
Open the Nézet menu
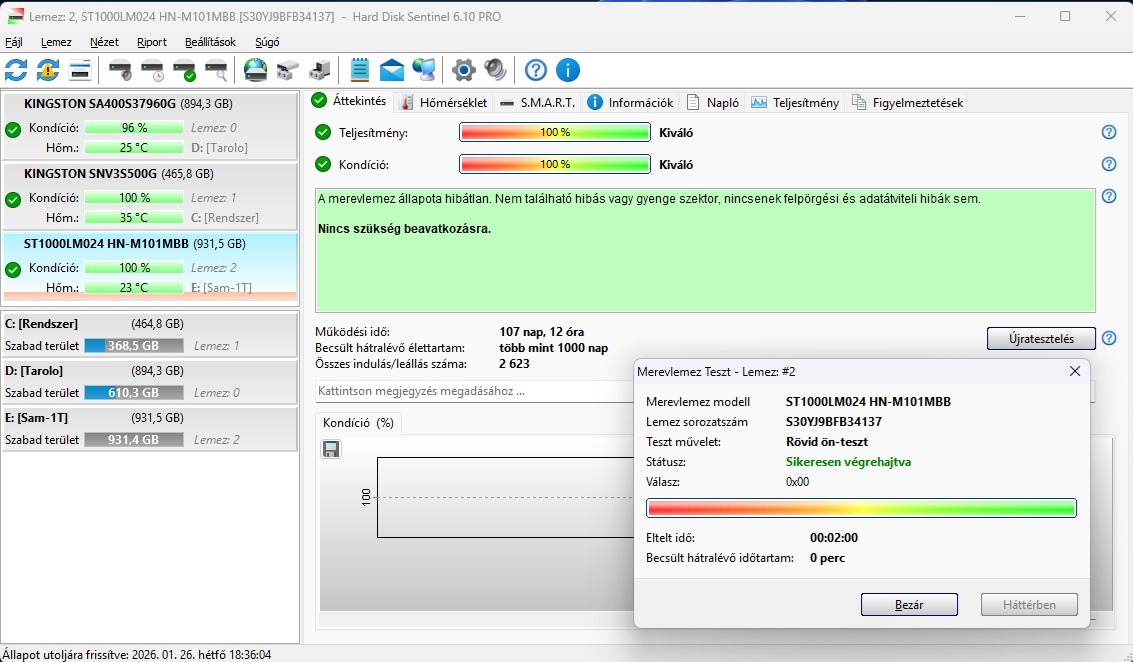[x=104, y=42]
